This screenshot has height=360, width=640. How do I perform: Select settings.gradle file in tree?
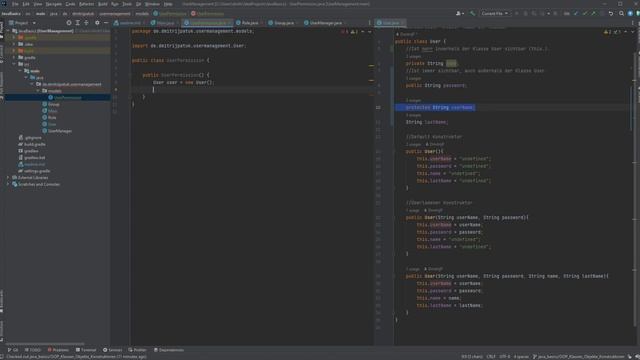[x=34, y=171]
